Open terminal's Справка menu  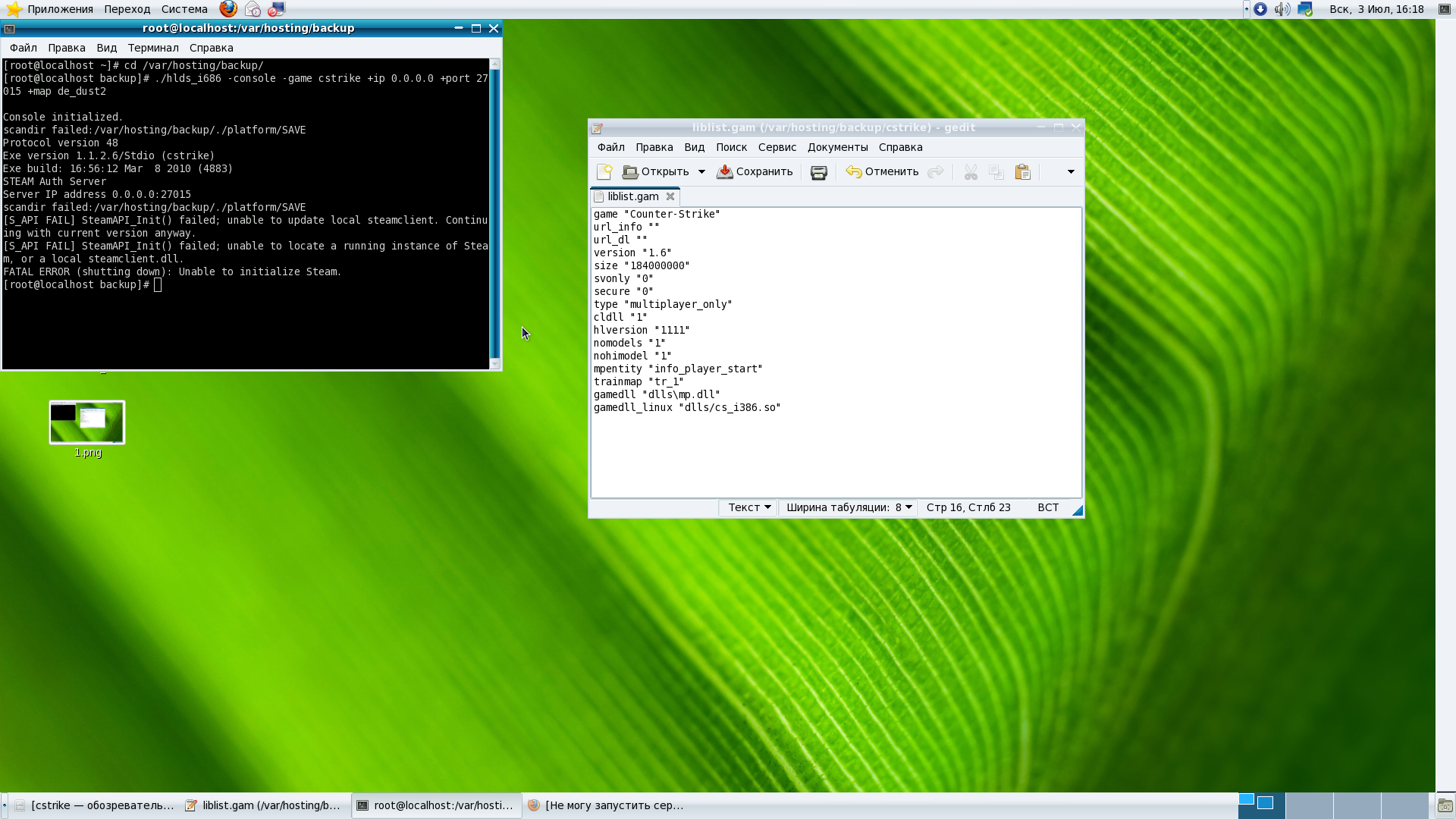coord(212,48)
